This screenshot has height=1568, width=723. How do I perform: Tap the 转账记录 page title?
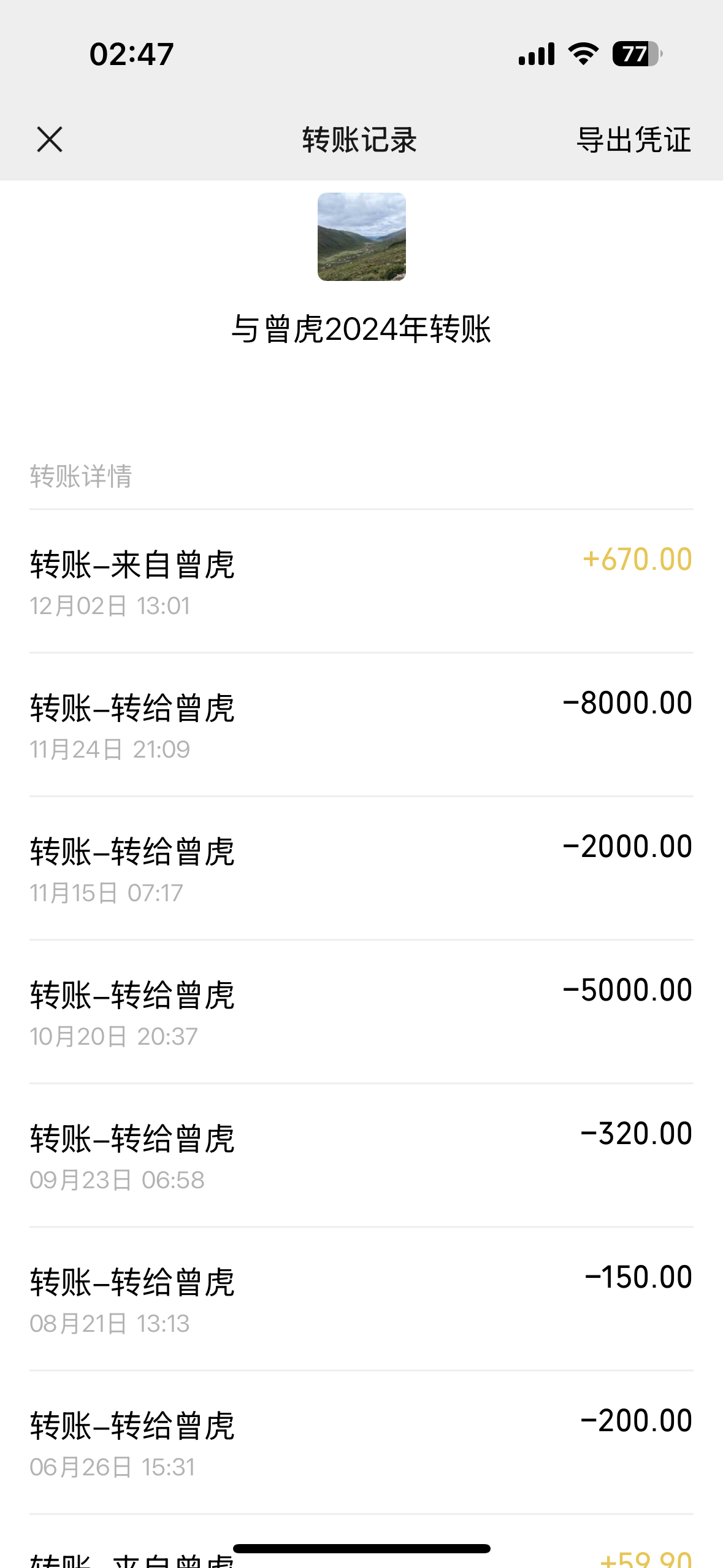coord(360,140)
